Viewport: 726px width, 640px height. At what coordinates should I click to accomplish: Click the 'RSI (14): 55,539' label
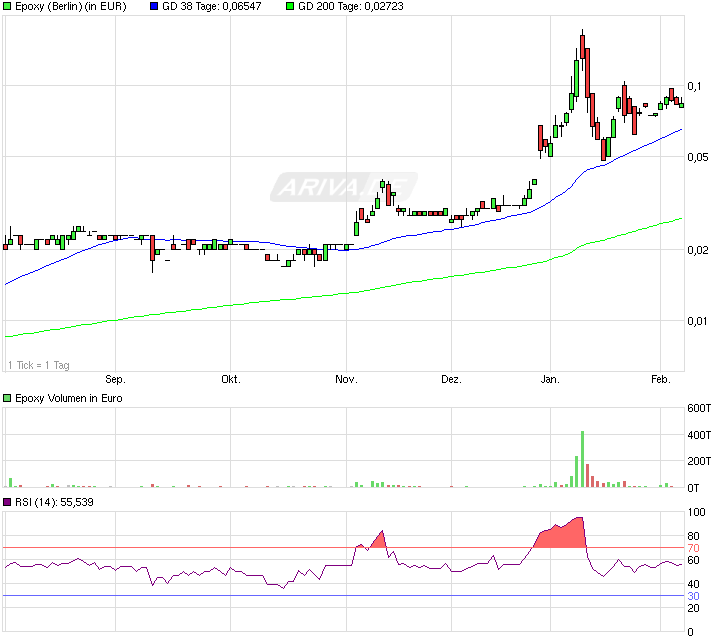point(54,502)
